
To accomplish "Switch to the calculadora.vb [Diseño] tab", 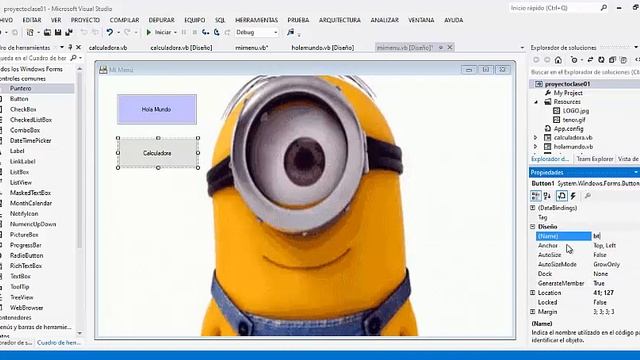I will click(181, 48).
